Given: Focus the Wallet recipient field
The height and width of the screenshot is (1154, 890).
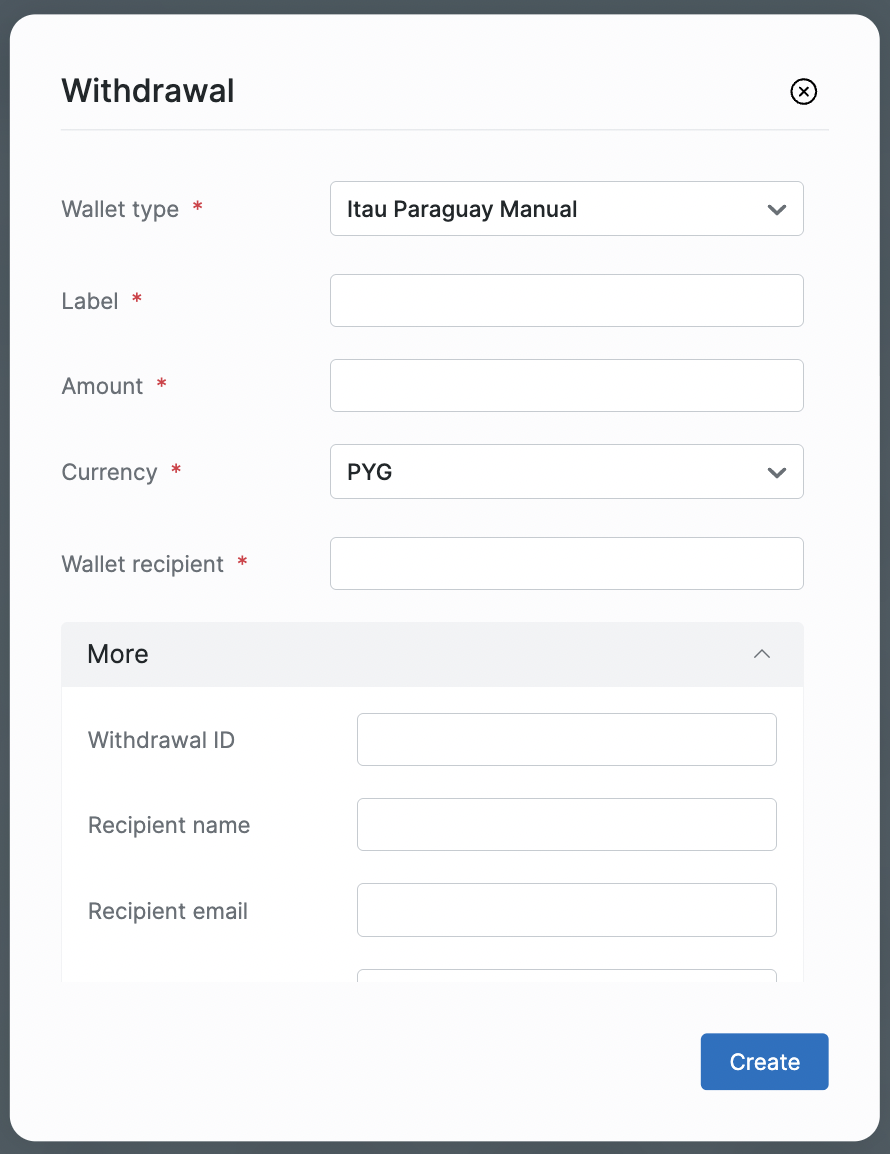Looking at the screenshot, I should coord(566,564).
